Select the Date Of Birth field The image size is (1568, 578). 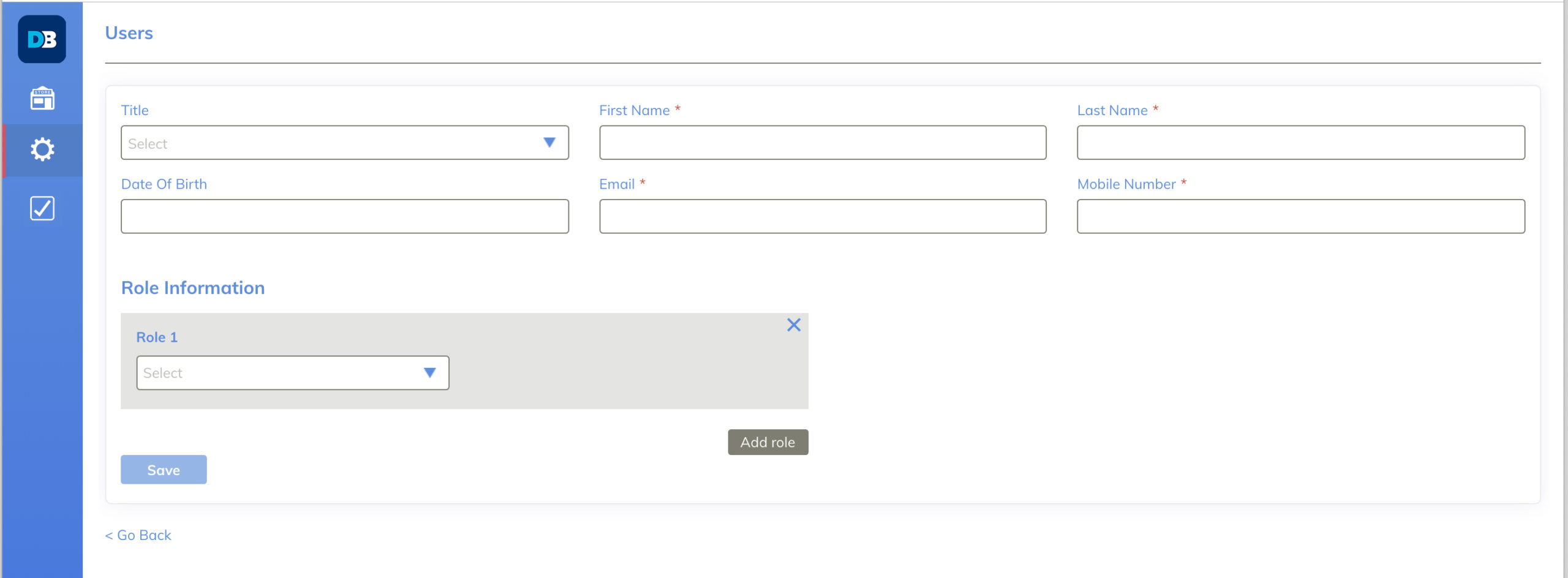[x=344, y=216]
